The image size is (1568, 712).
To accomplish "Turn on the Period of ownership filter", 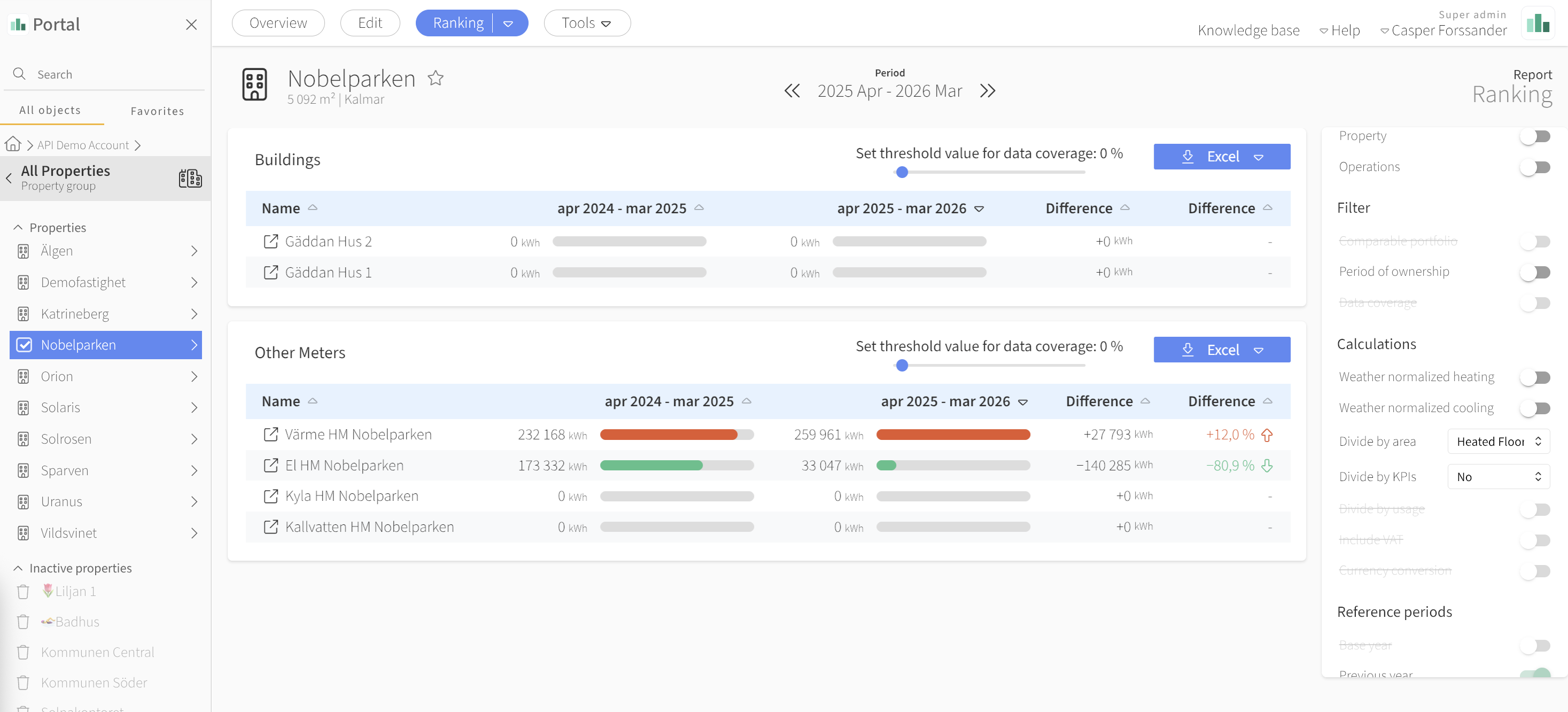I will [x=1534, y=272].
